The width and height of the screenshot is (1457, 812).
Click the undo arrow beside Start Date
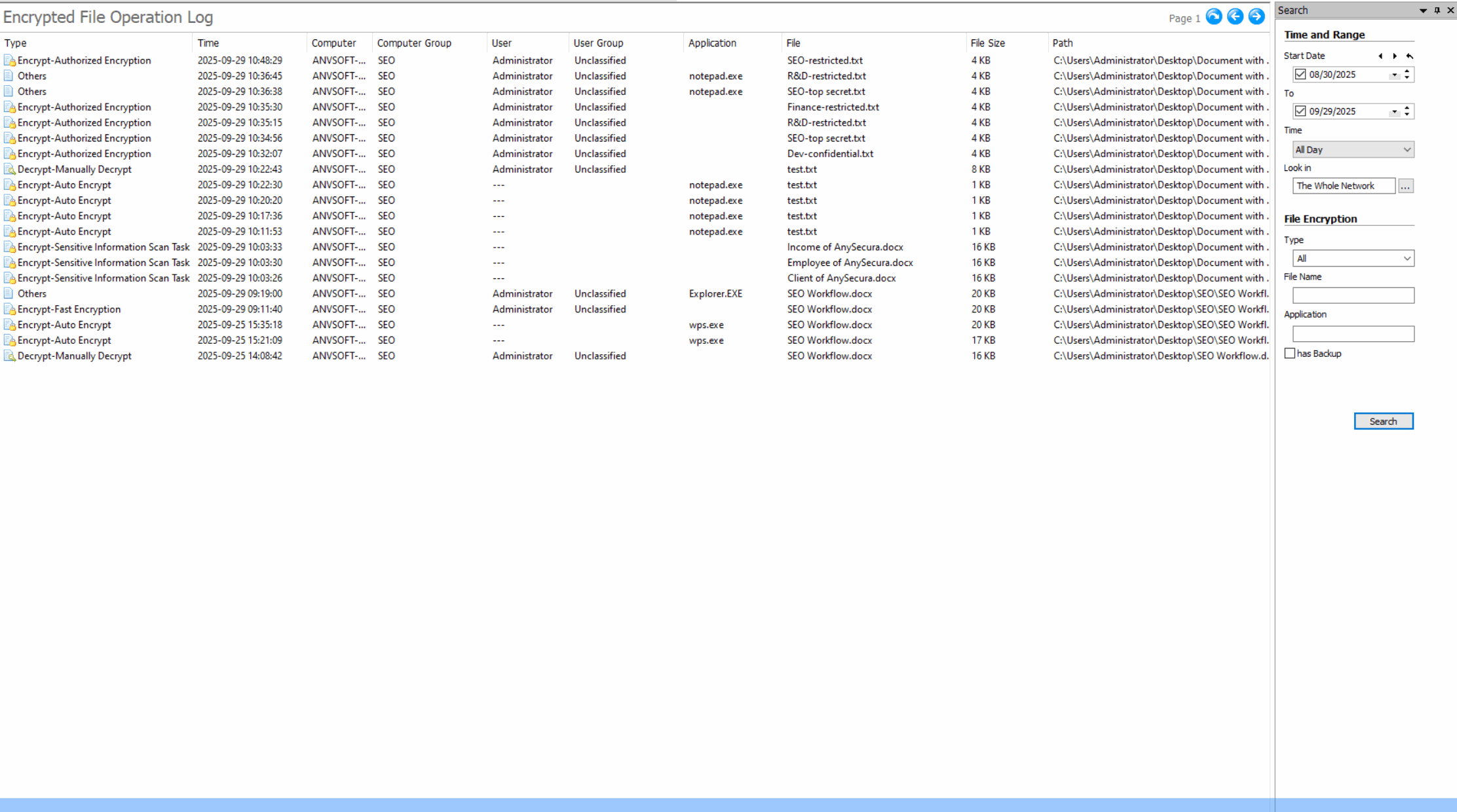click(x=1409, y=56)
